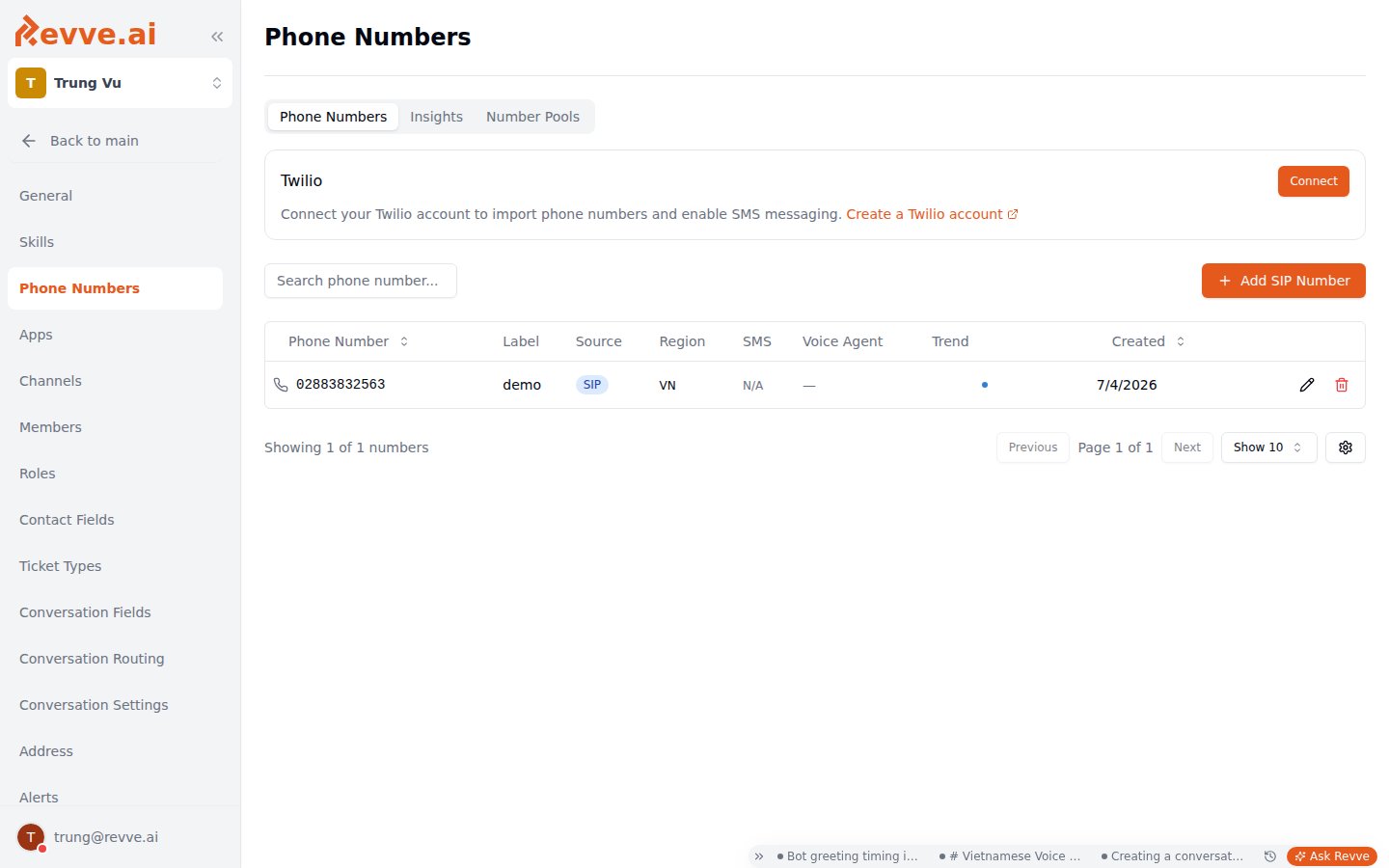Select Phone Numbers in sidebar
This screenshot has width=1389, height=868.
115,288
